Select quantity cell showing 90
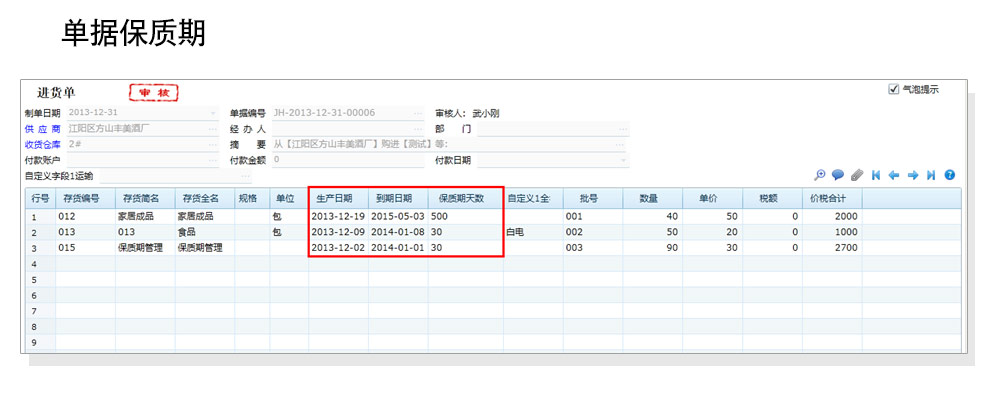 point(652,248)
